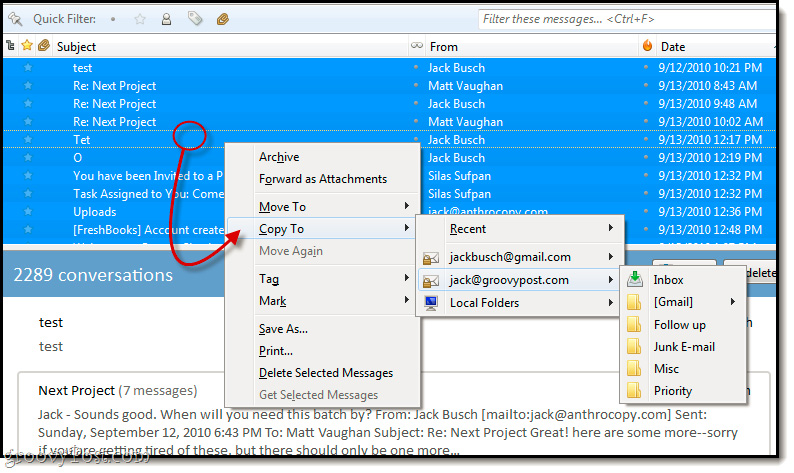The height and width of the screenshot is (473, 794).
Task: Click the jackbusch@gmail.com mail account icon
Action: tap(431, 258)
